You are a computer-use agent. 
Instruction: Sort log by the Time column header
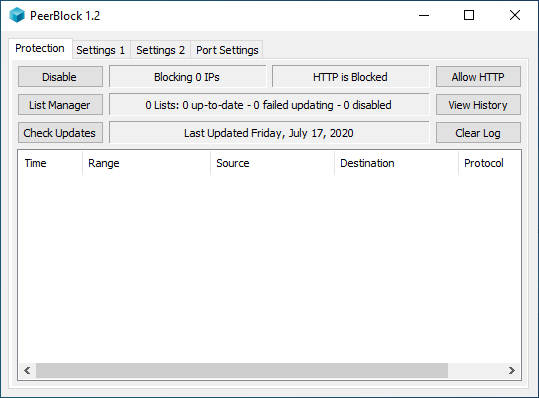pos(50,163)
